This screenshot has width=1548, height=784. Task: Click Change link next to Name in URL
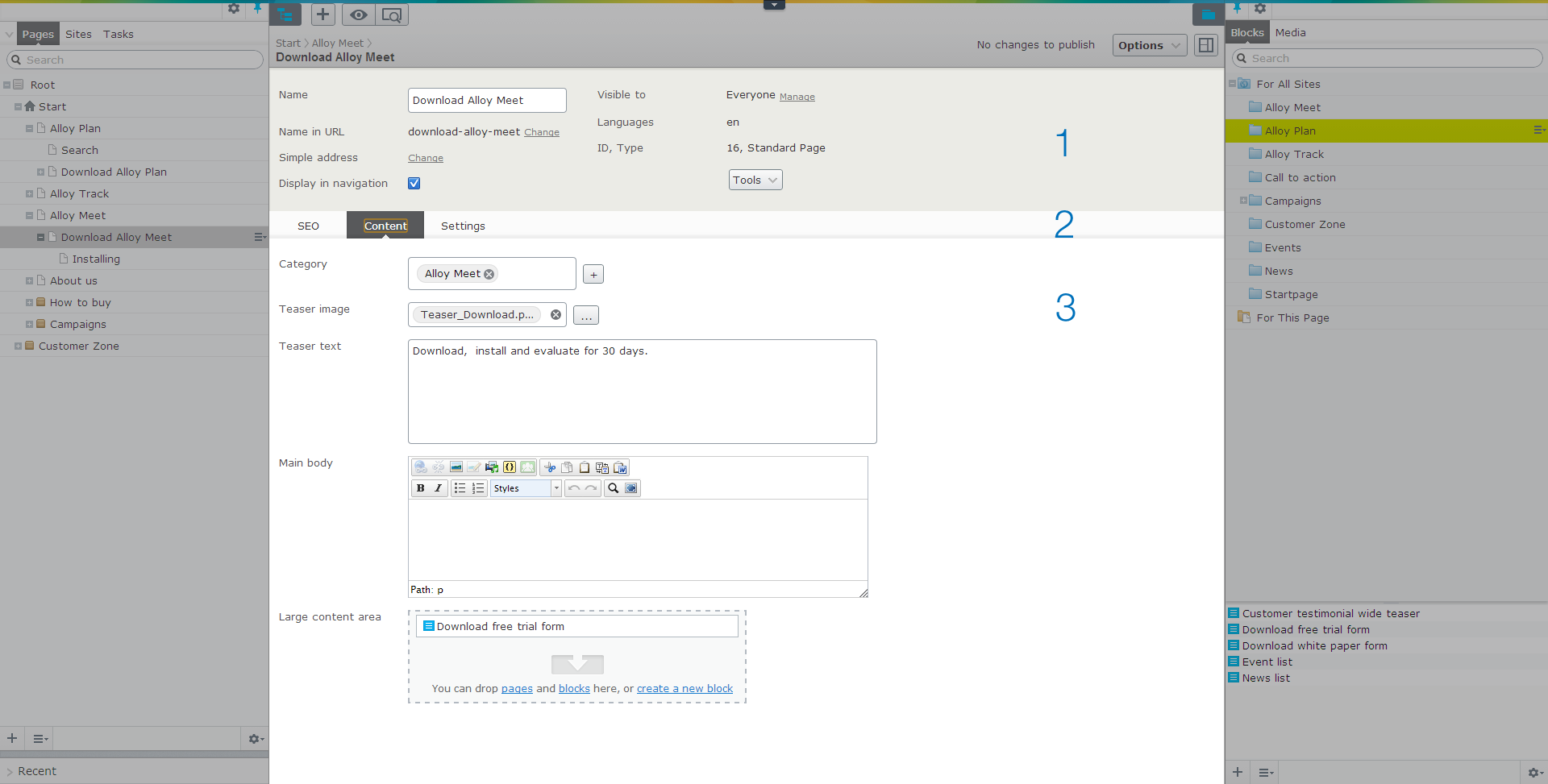coord(541,133)
